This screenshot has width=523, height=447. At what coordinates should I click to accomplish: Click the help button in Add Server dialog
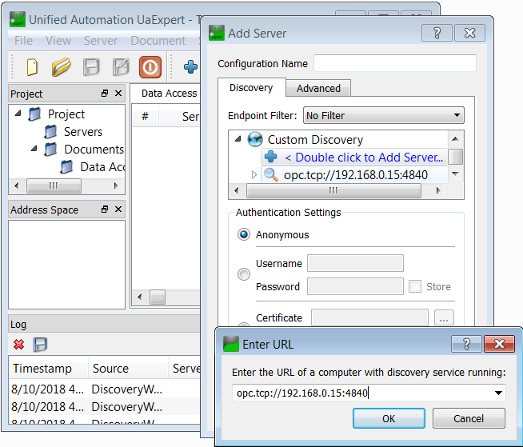(437, 33)
